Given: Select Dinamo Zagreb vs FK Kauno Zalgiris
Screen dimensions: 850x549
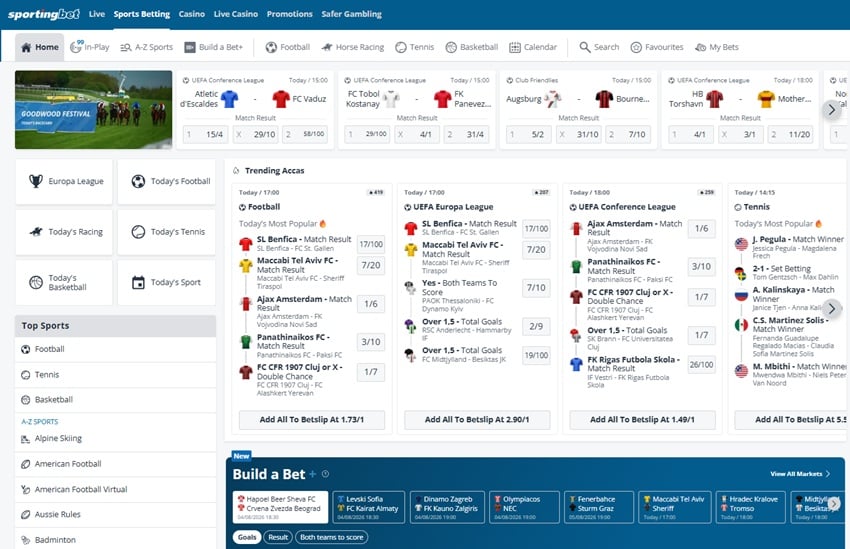Looking at the screenshot, I should click(447, 507).
